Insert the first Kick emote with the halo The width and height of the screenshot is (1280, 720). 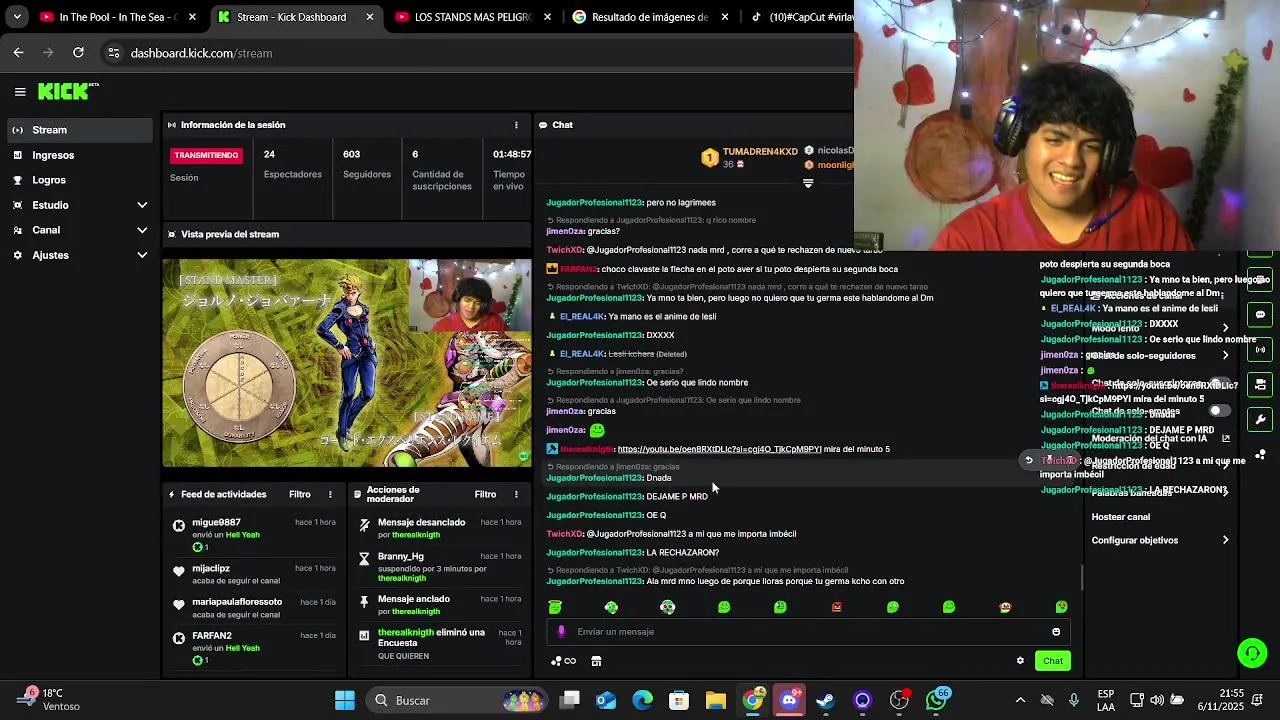555,607
